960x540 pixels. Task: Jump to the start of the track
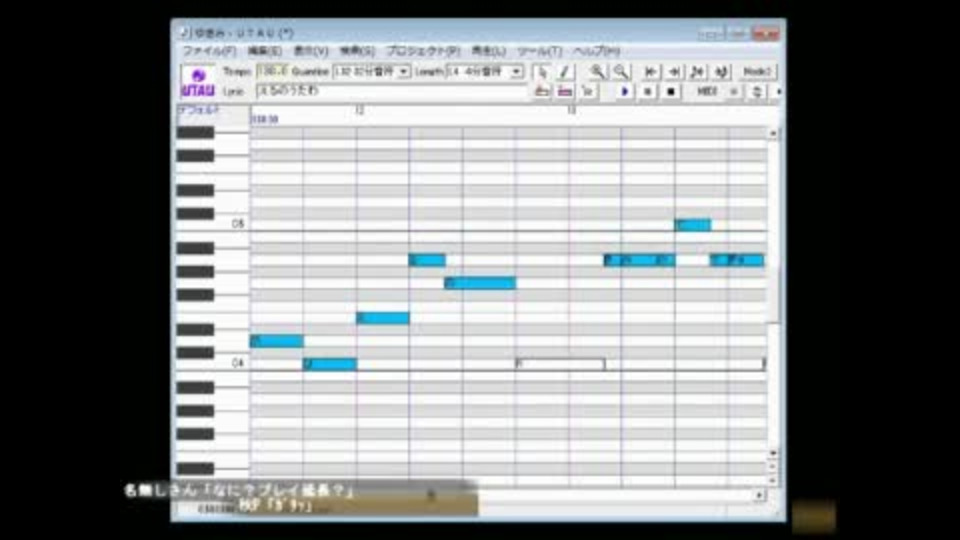click(650, 72)
